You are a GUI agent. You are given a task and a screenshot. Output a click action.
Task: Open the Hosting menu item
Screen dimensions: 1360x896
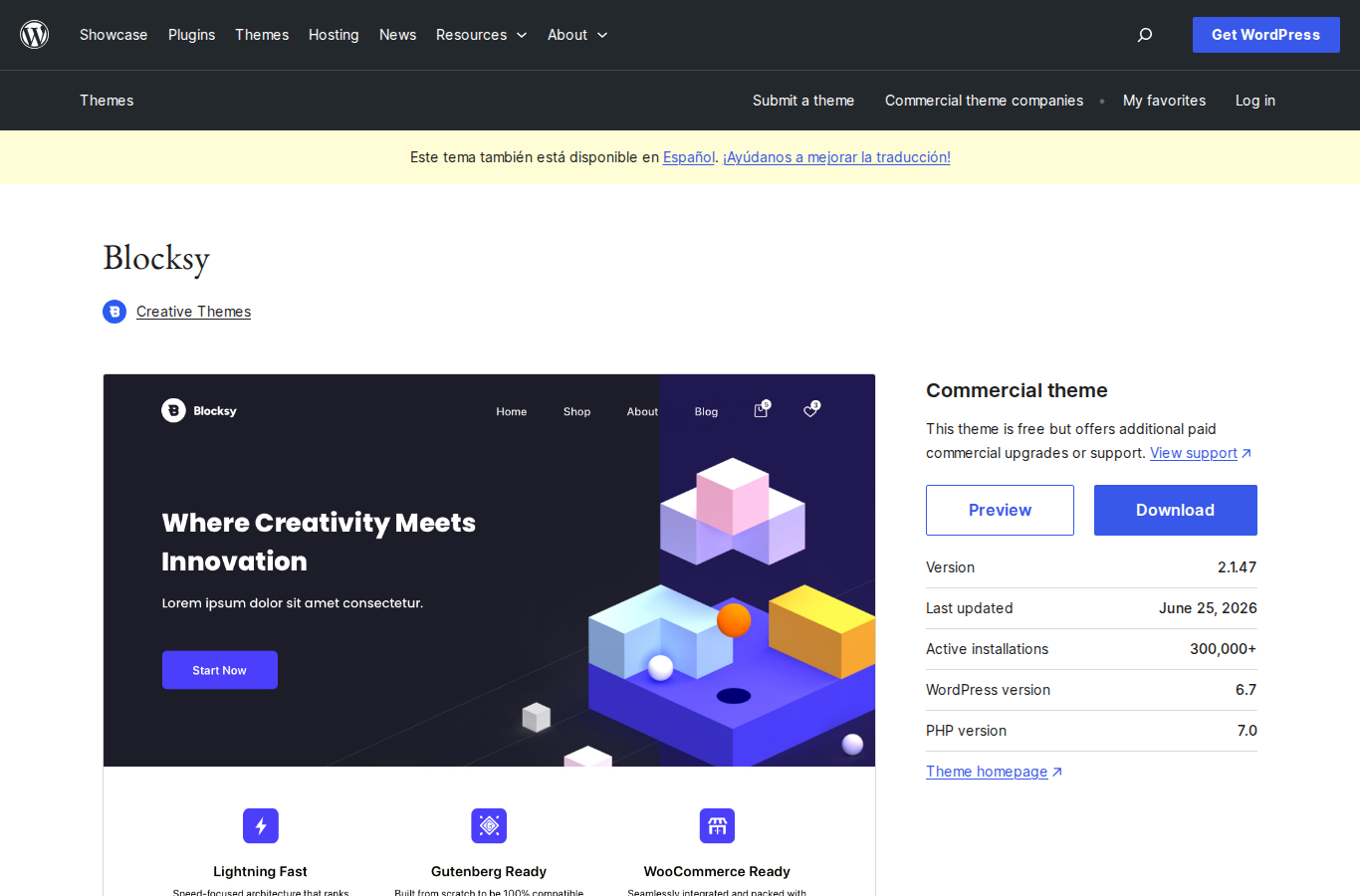[334, 35]
